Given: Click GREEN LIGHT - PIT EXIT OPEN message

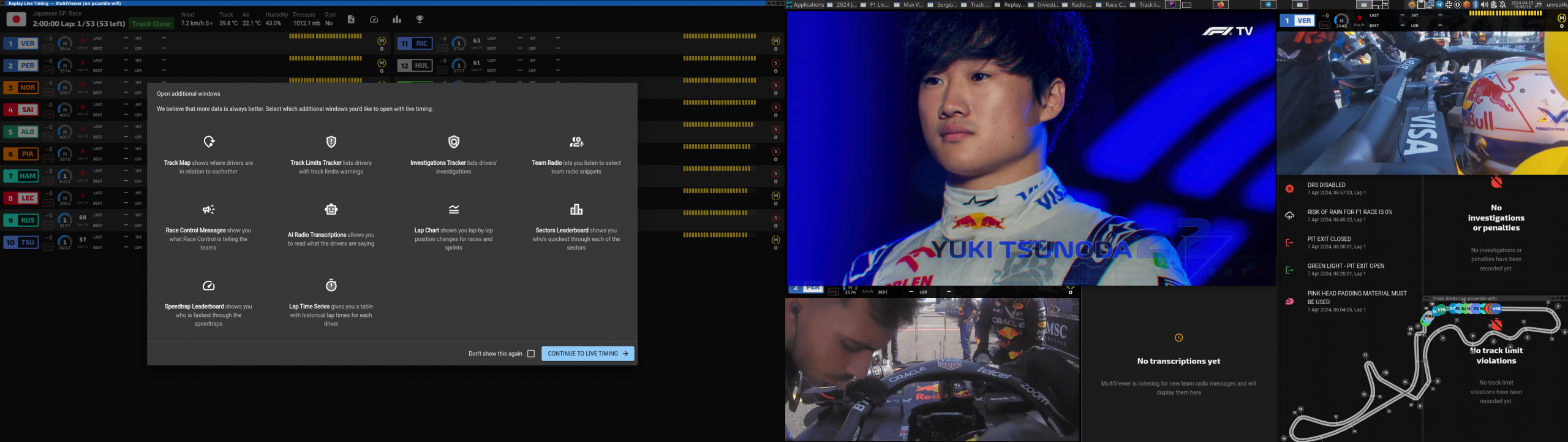Looking at the screenshot, I should click(x=1346, y=266).
